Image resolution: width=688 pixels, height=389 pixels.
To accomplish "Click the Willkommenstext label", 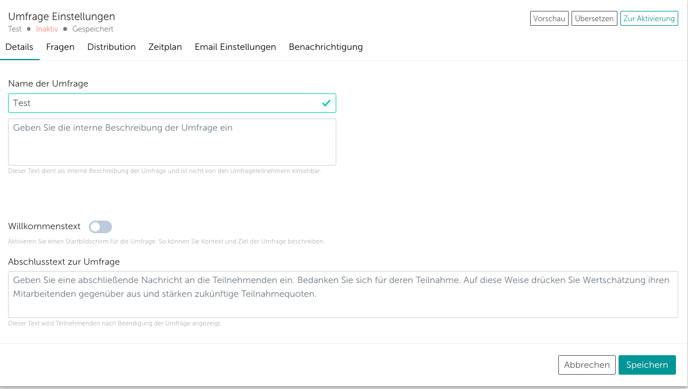I will coord(44,226).
